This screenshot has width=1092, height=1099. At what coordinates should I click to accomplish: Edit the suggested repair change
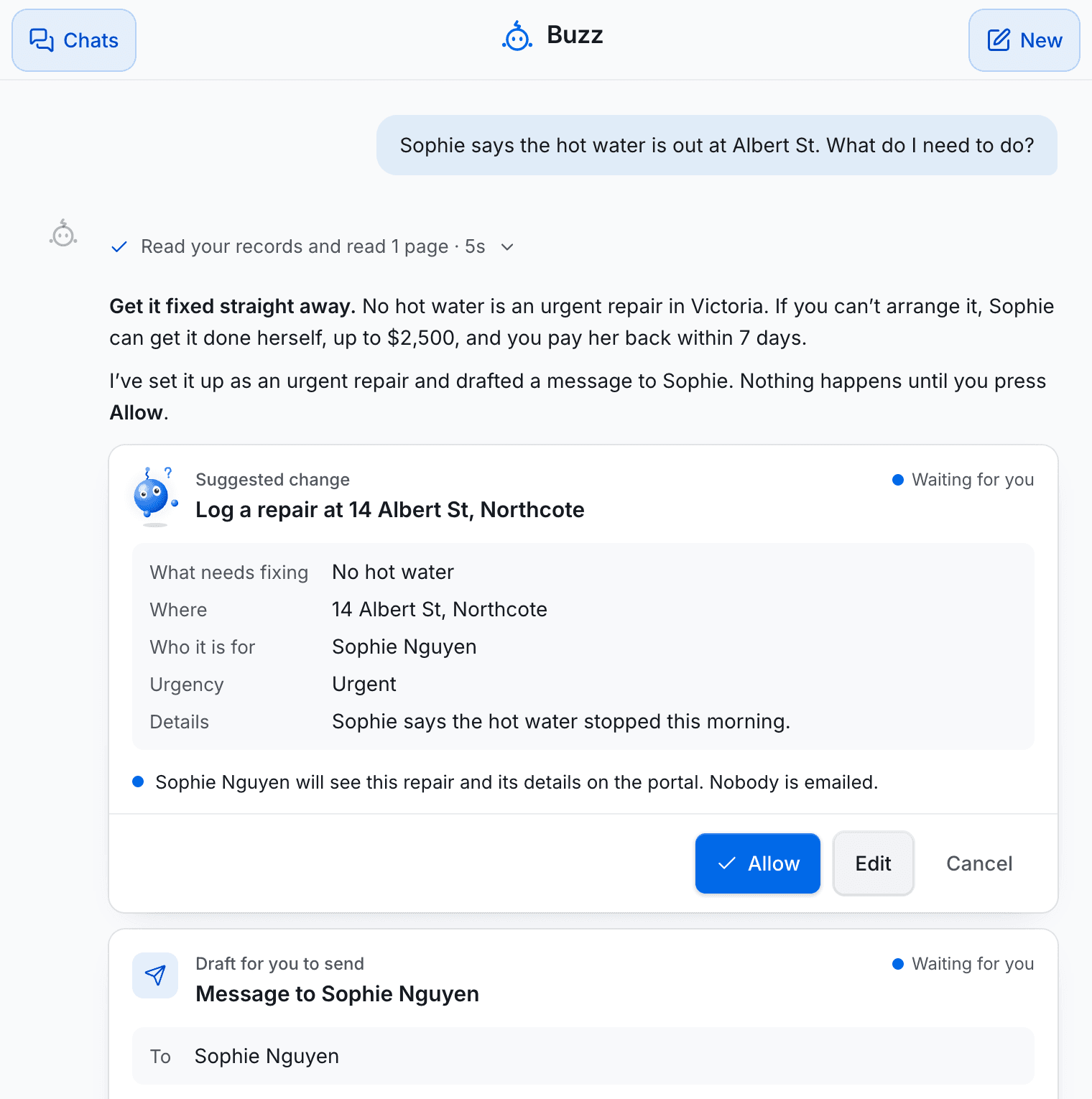coord(874,863)
